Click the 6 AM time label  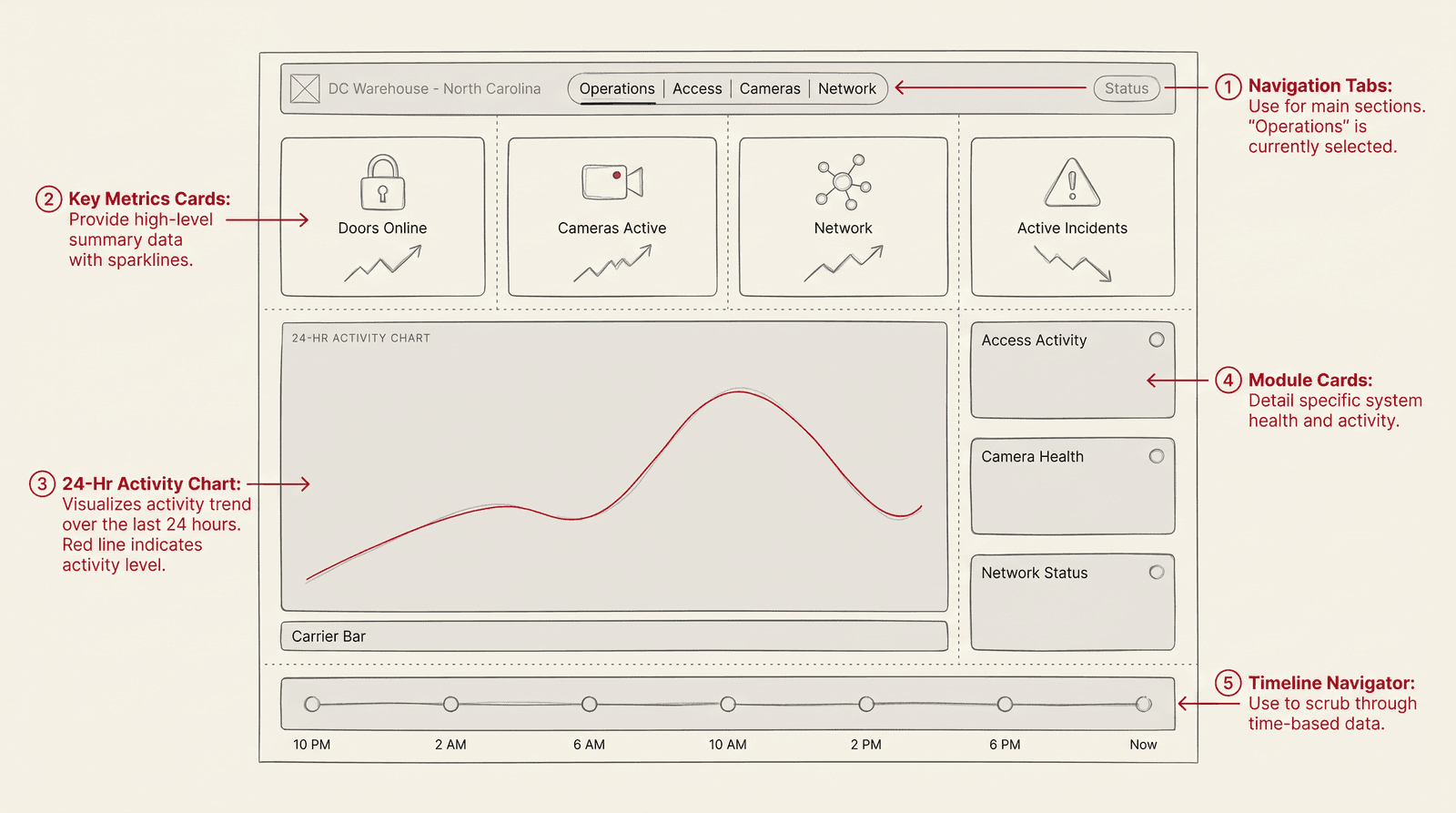tap(589, 745)
